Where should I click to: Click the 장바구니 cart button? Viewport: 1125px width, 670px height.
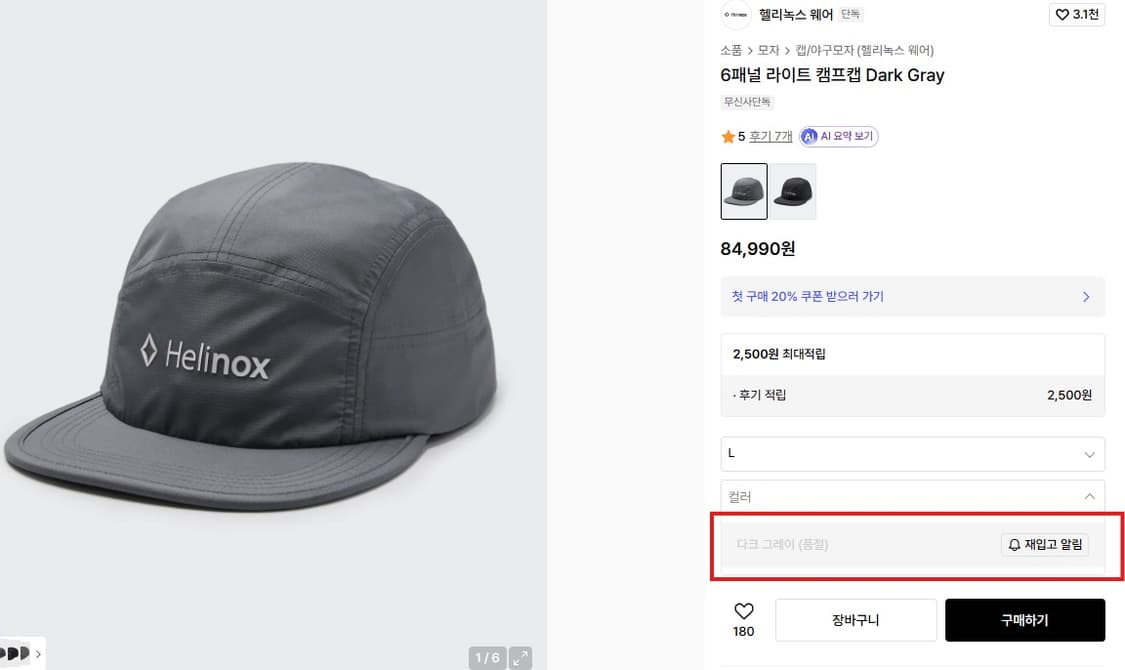click(x=856, y=620)
